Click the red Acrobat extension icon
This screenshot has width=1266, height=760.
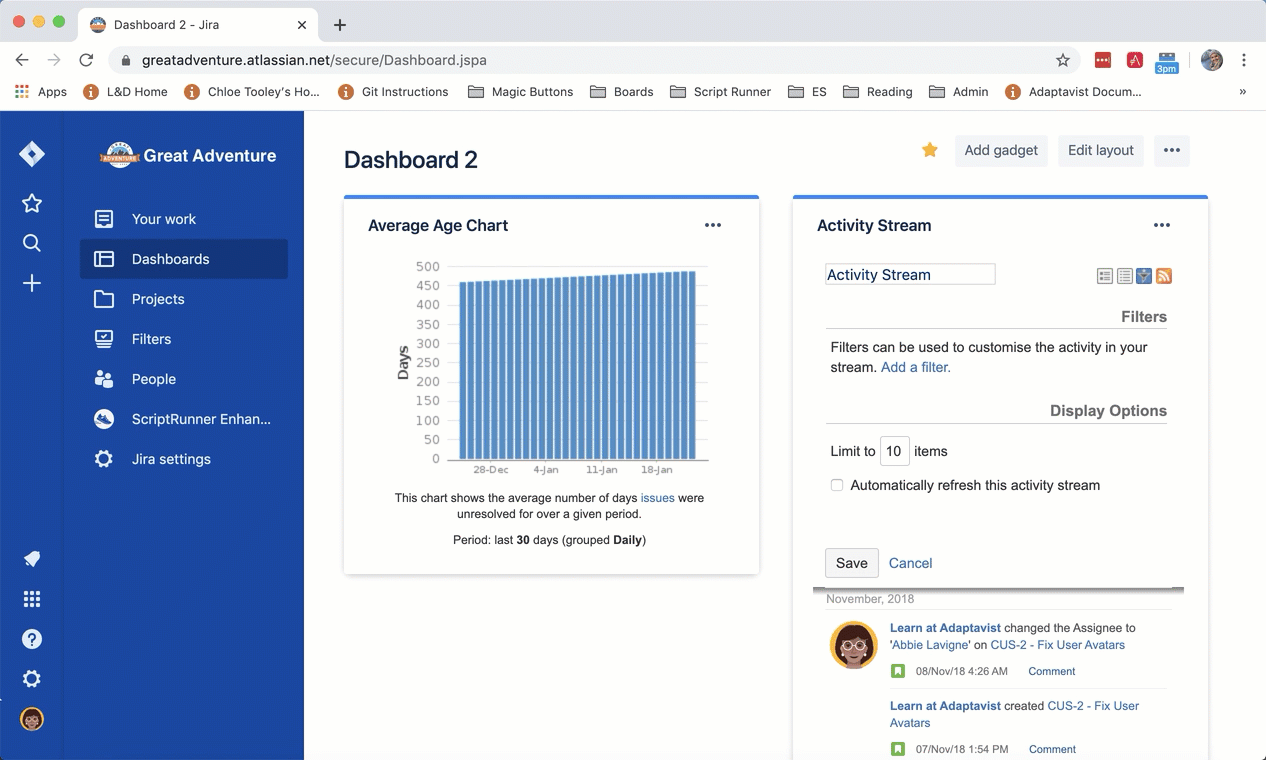[x=1135, y=60]
